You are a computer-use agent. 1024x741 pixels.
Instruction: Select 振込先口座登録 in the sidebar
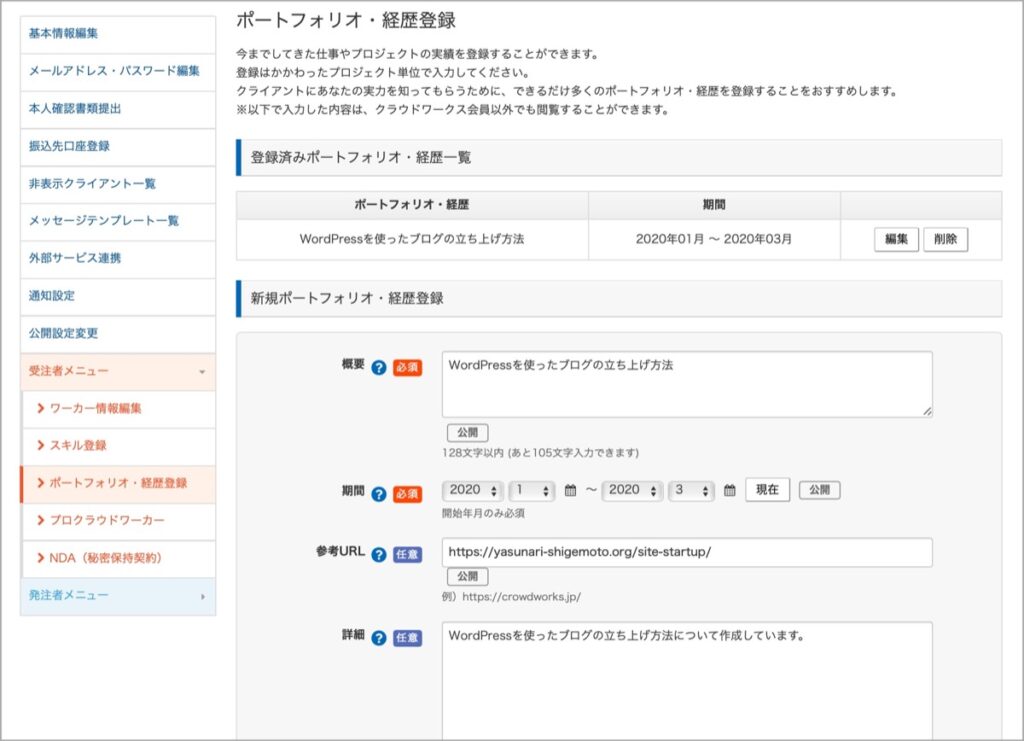point(118,146)
